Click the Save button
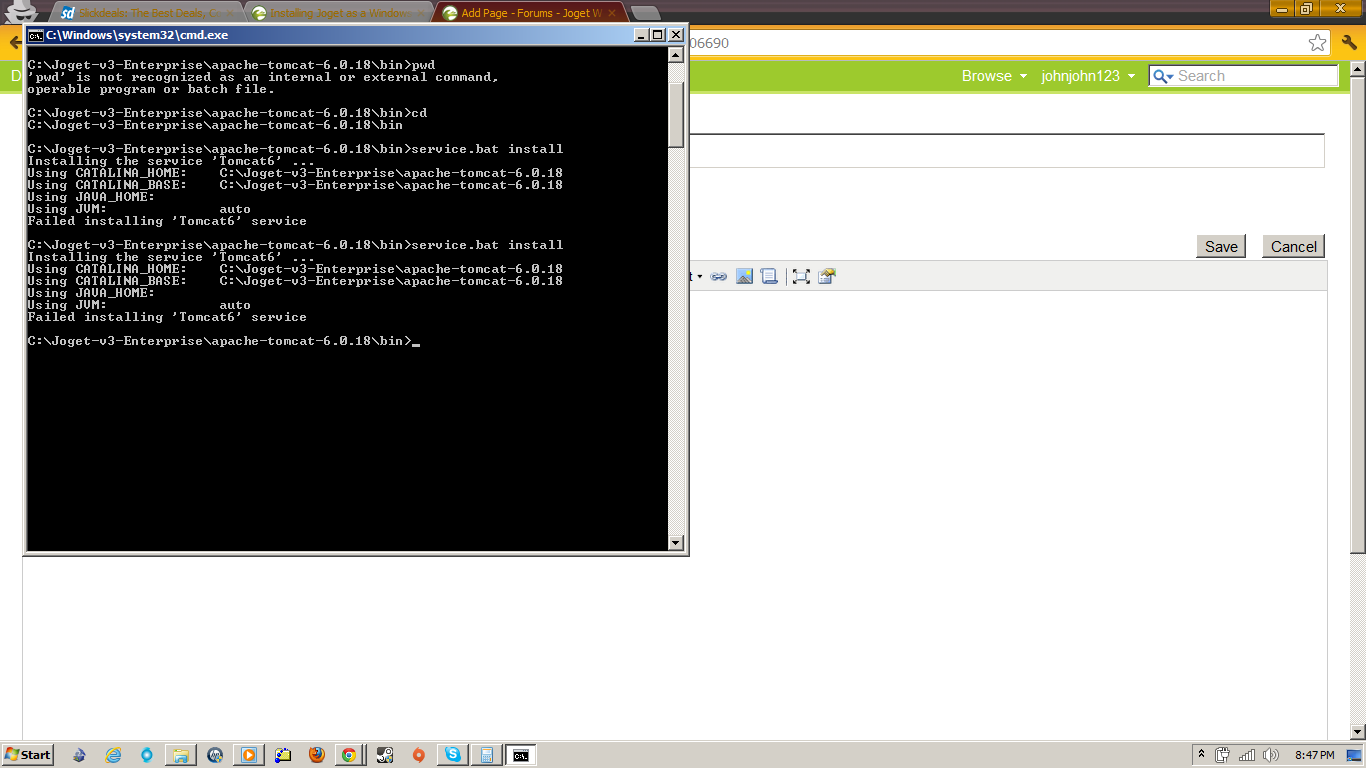Viewport: 1366px width, 768px height. click(1221, 247)
